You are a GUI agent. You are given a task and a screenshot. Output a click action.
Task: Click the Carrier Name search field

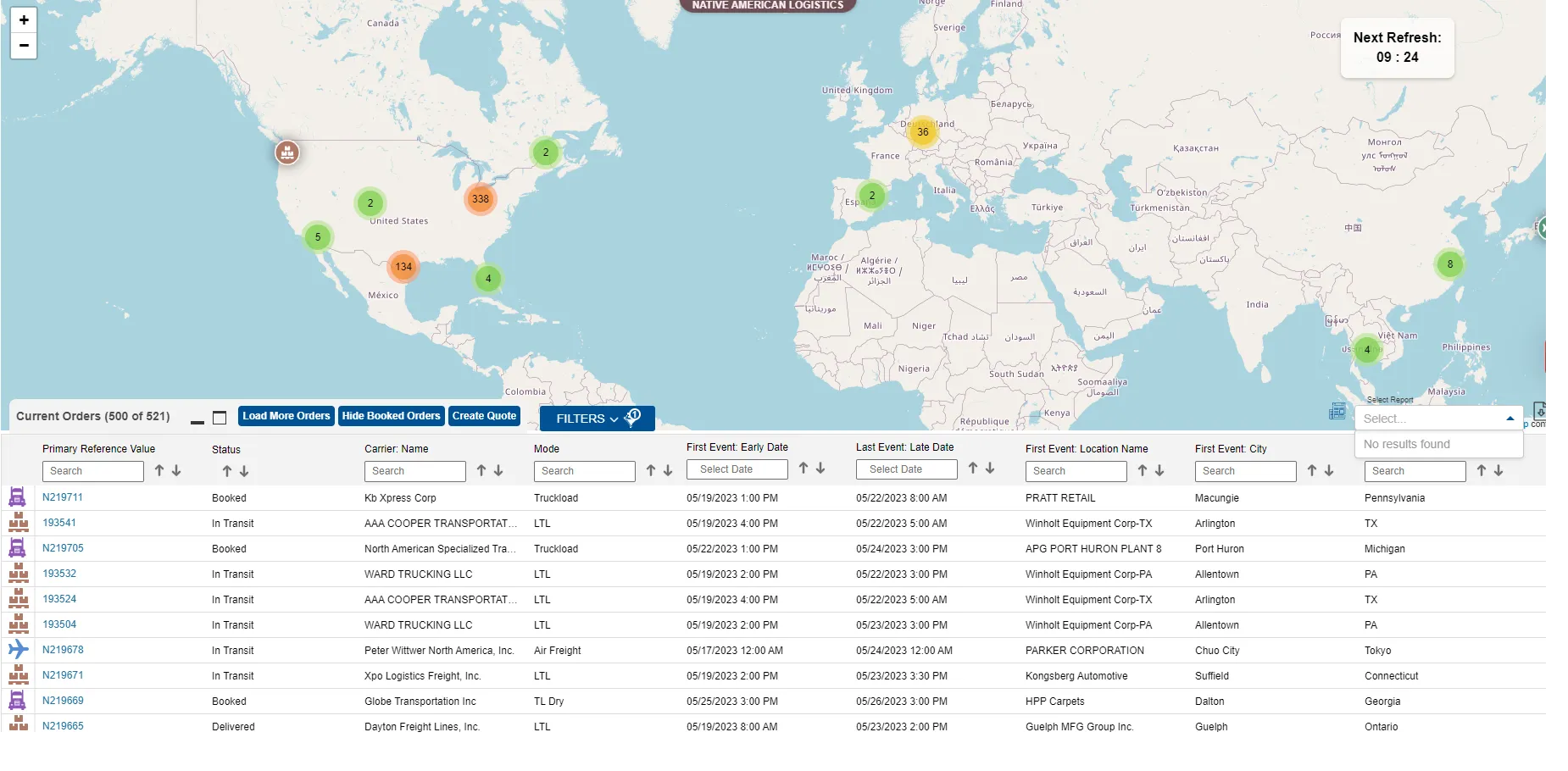[415, 471]
